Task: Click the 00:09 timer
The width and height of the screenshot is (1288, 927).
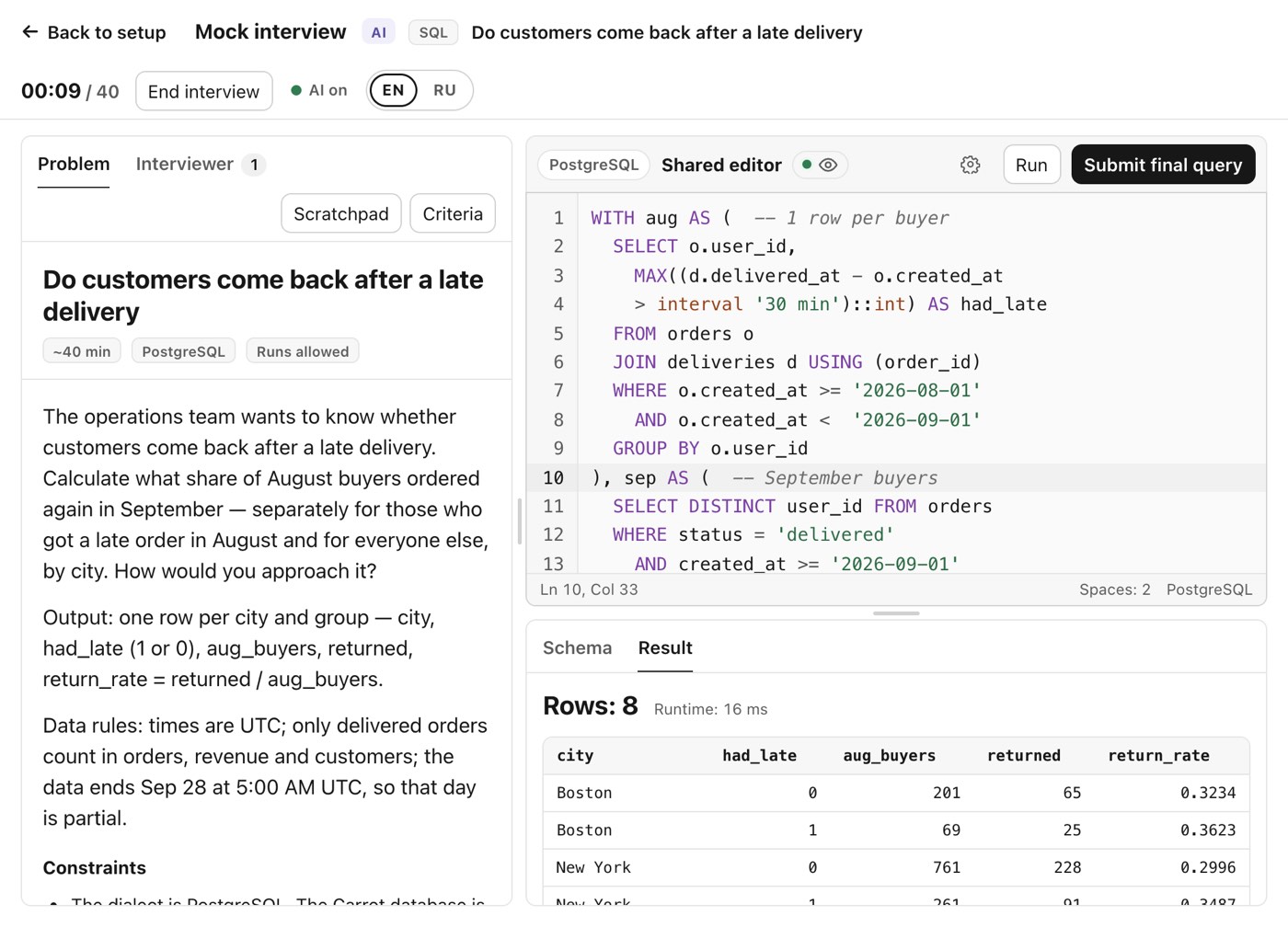Action: [x=52, y=90]
